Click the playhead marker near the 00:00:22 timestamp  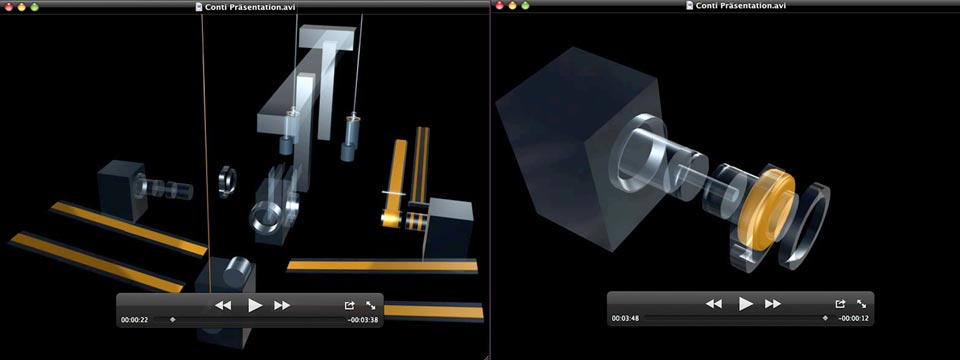(x=172, y=319)
